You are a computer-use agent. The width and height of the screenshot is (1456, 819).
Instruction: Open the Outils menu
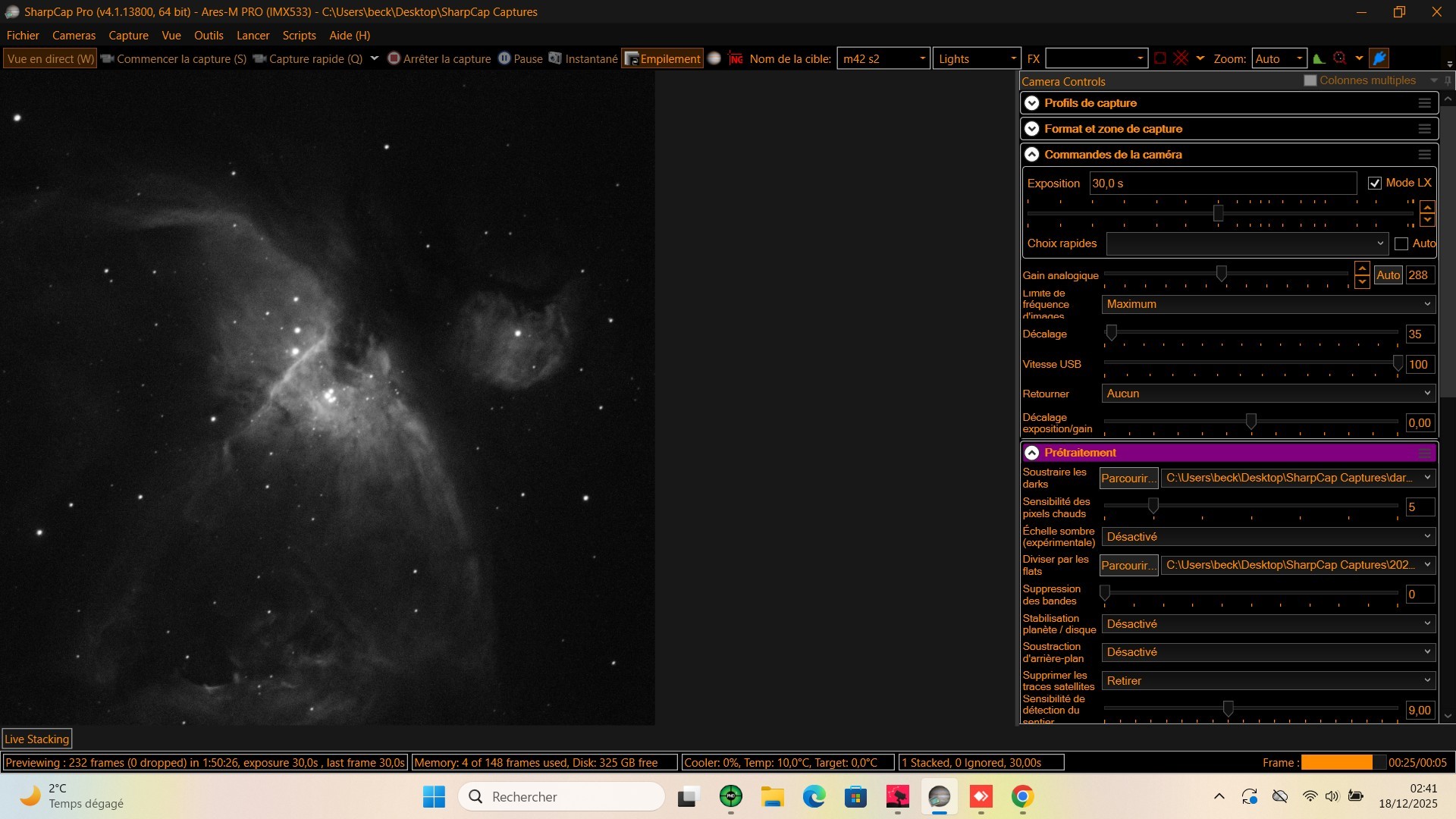[x=209, y=36]
